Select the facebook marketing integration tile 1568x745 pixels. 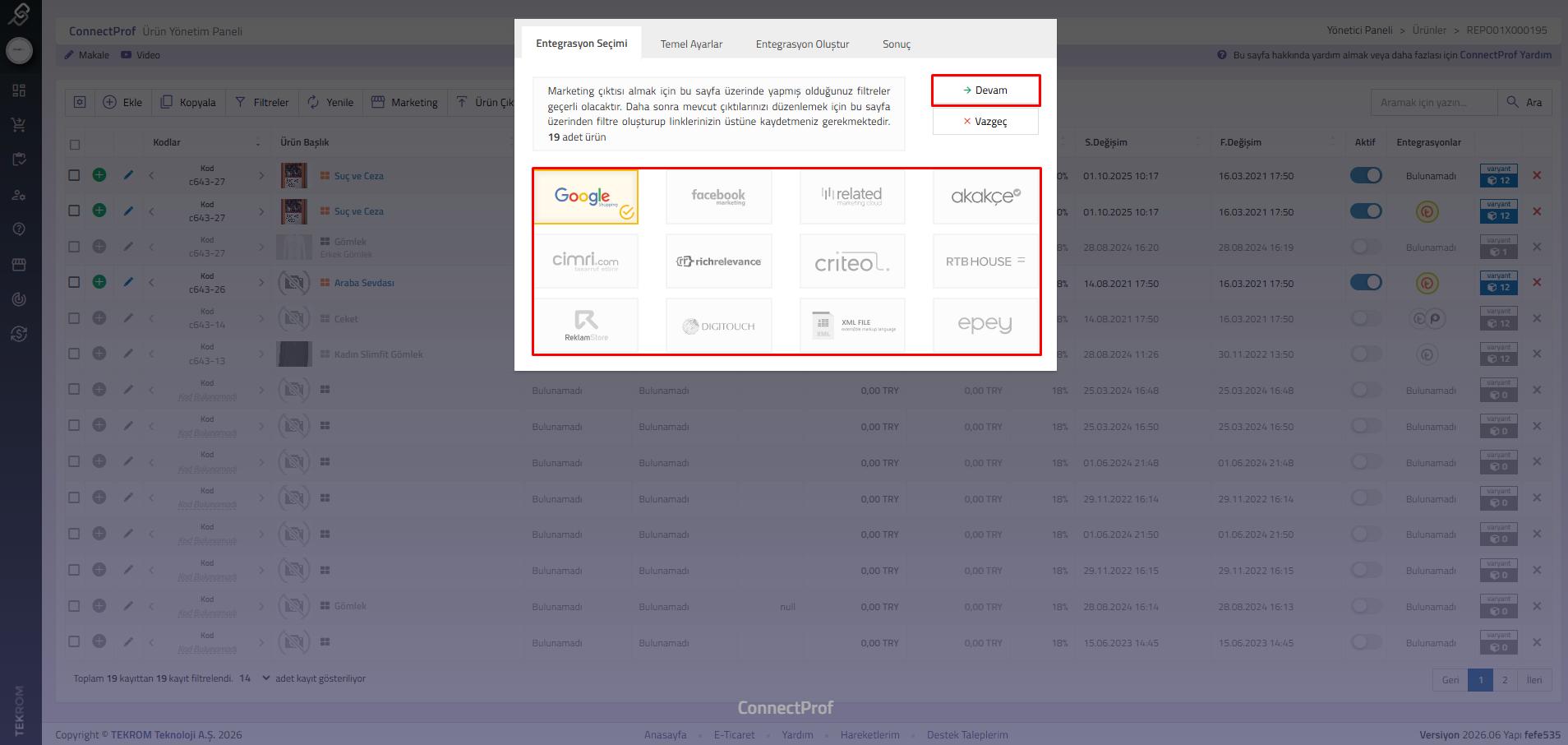pos(719,197)
